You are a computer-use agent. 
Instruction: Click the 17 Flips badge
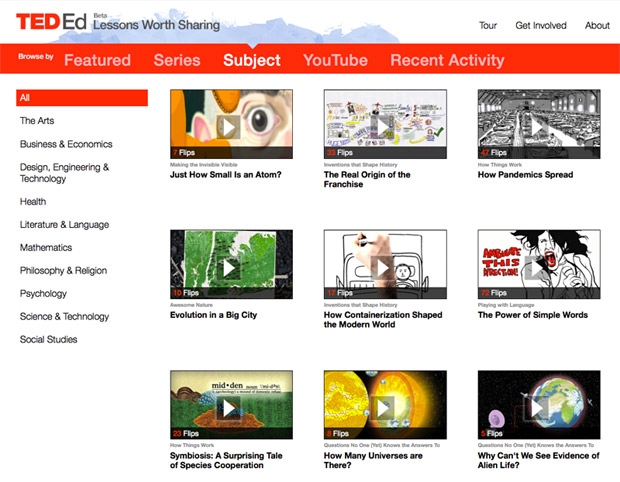[340, 293]
